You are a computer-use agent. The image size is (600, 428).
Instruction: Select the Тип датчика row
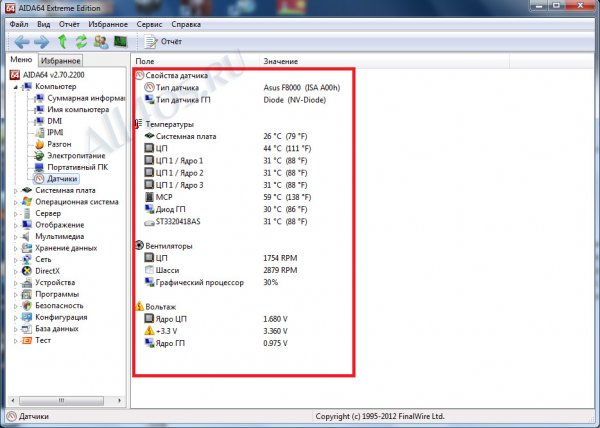242,88
